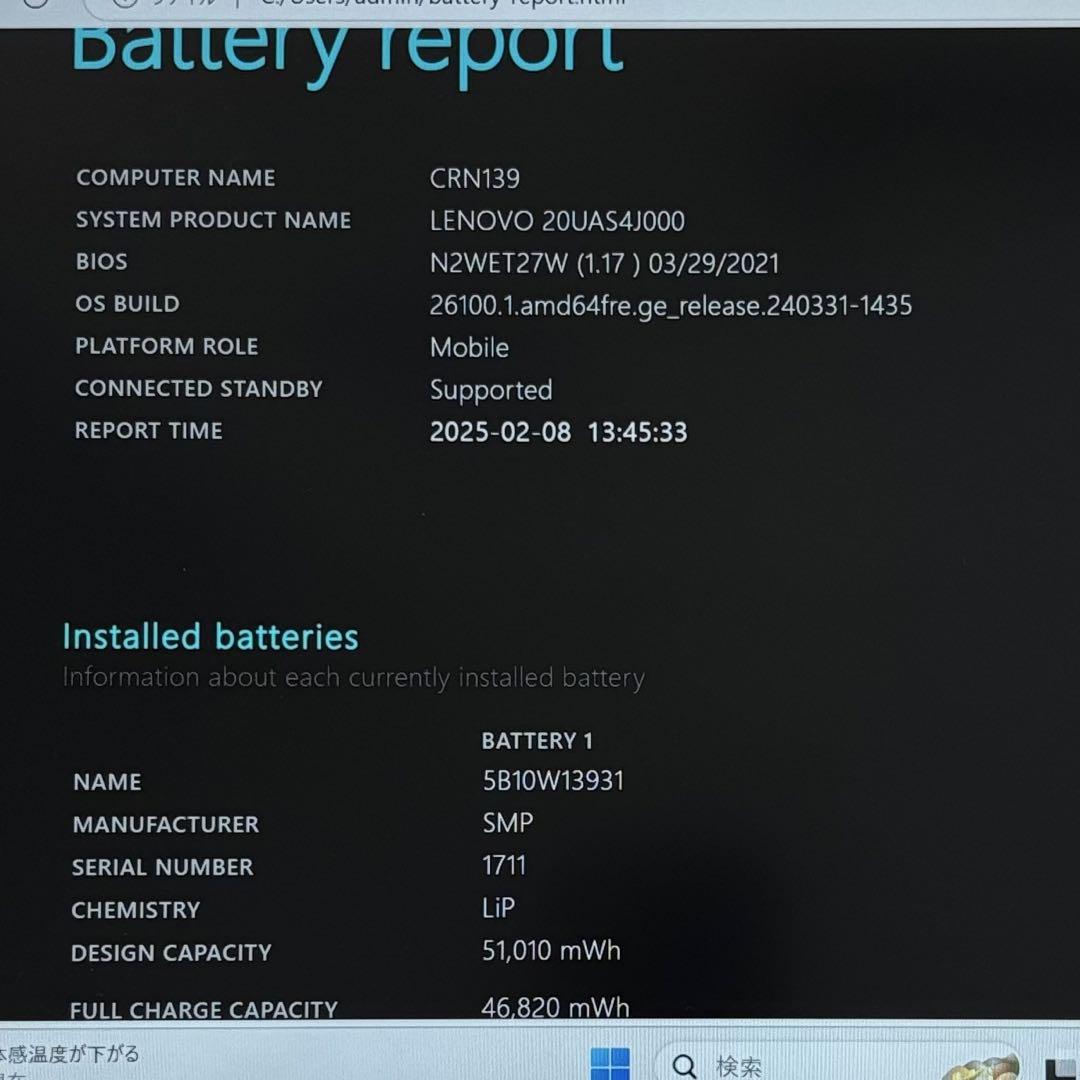Select the report time 13:45:33

pos(637,433)
